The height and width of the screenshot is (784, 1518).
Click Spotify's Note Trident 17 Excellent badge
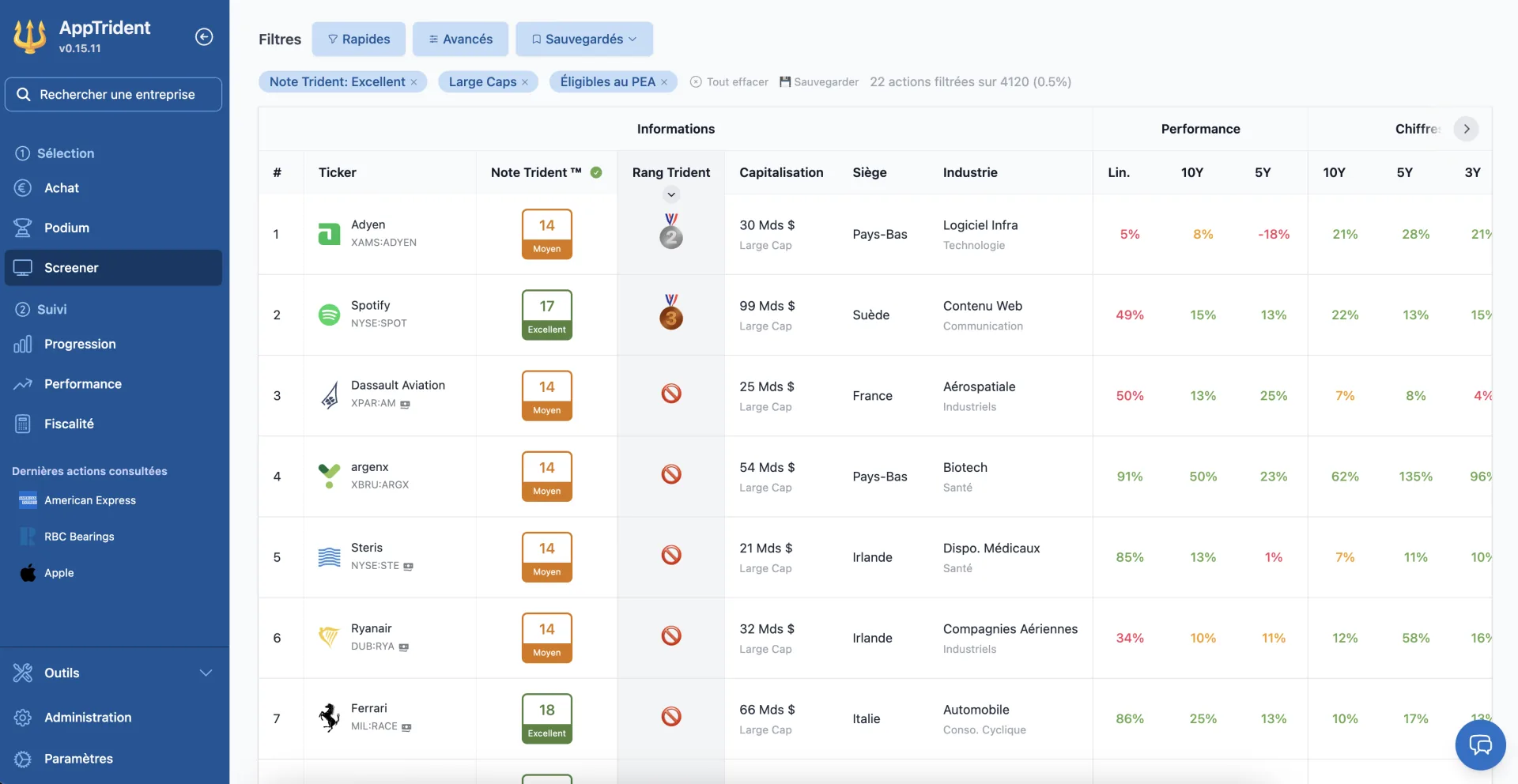click(547, 315)
